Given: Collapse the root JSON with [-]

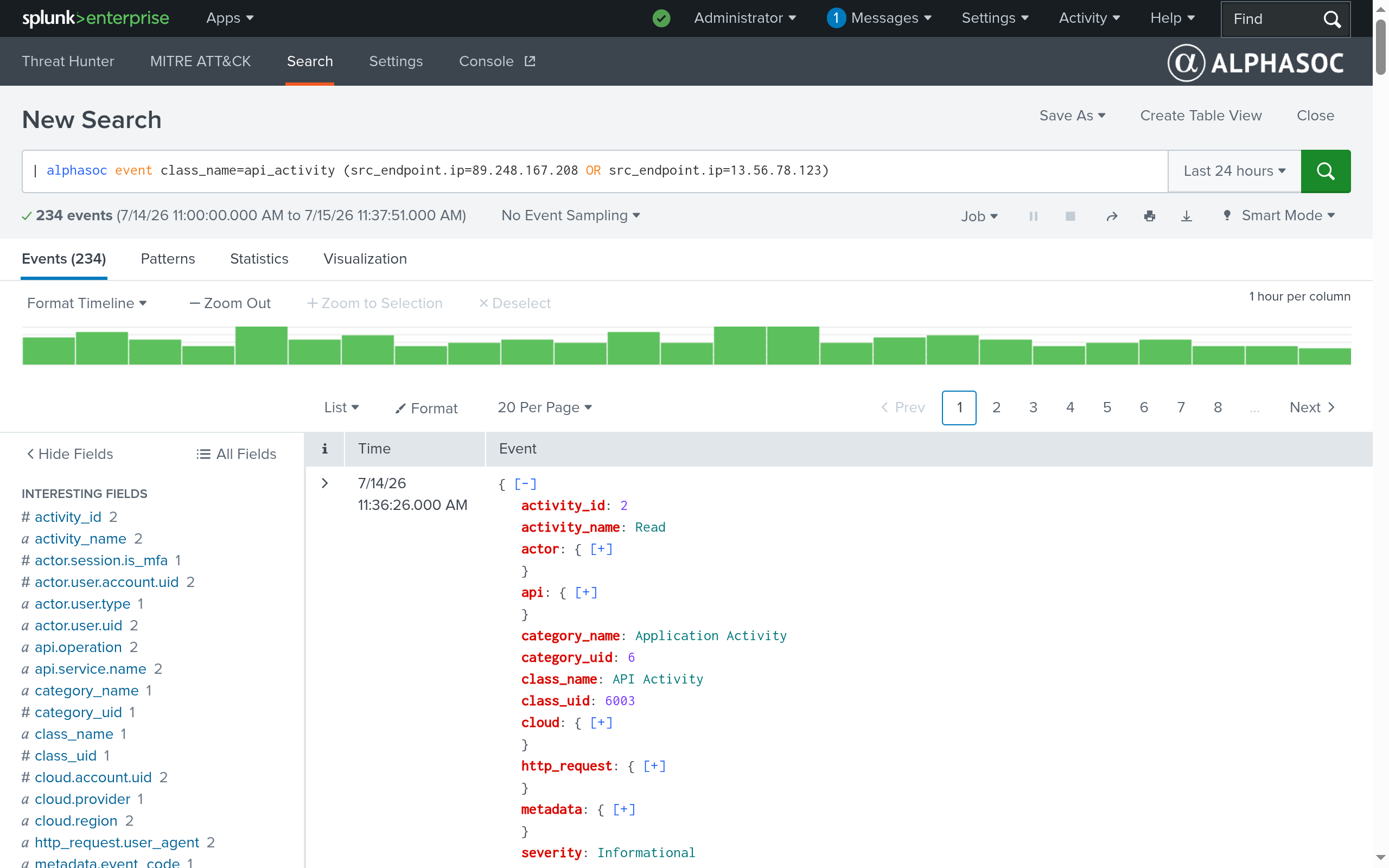Looking at the screenshot, I should coord(525,484).
